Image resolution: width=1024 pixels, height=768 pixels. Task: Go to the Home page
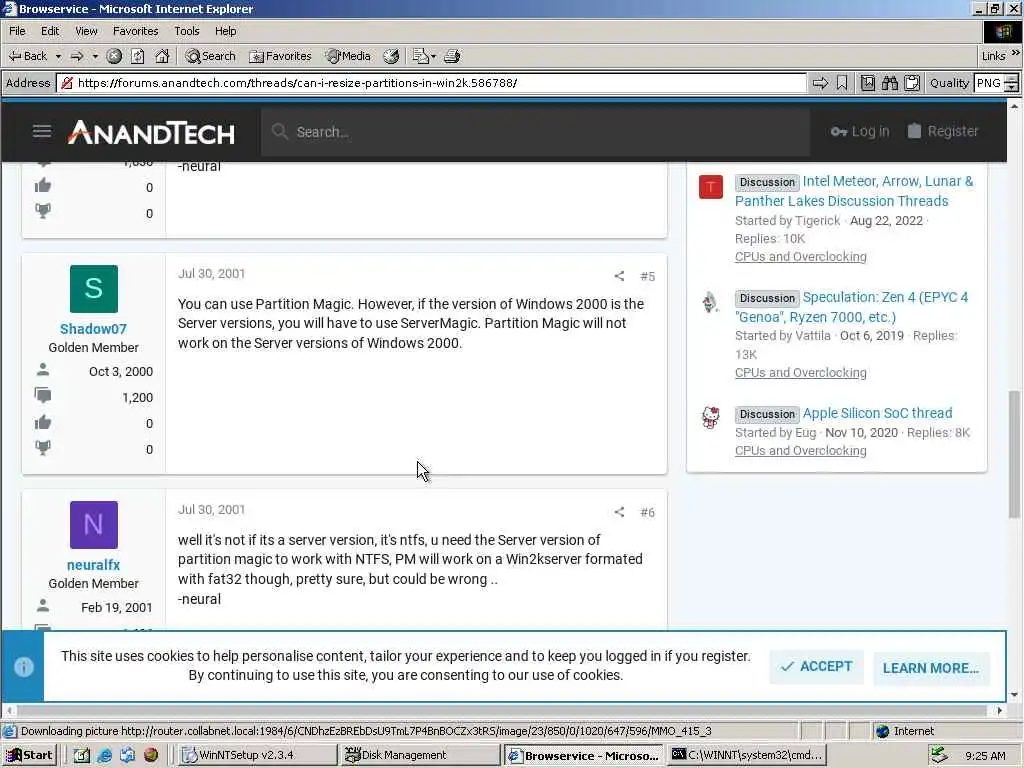coord(162,56)
